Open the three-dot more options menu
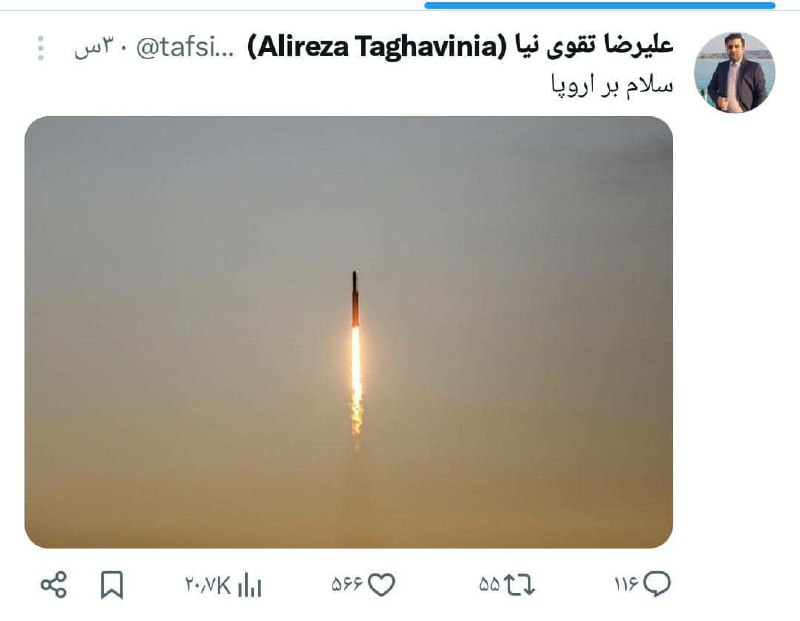This screenshot has height=621, width=800. pyautogui.click(x=41, y=48)
